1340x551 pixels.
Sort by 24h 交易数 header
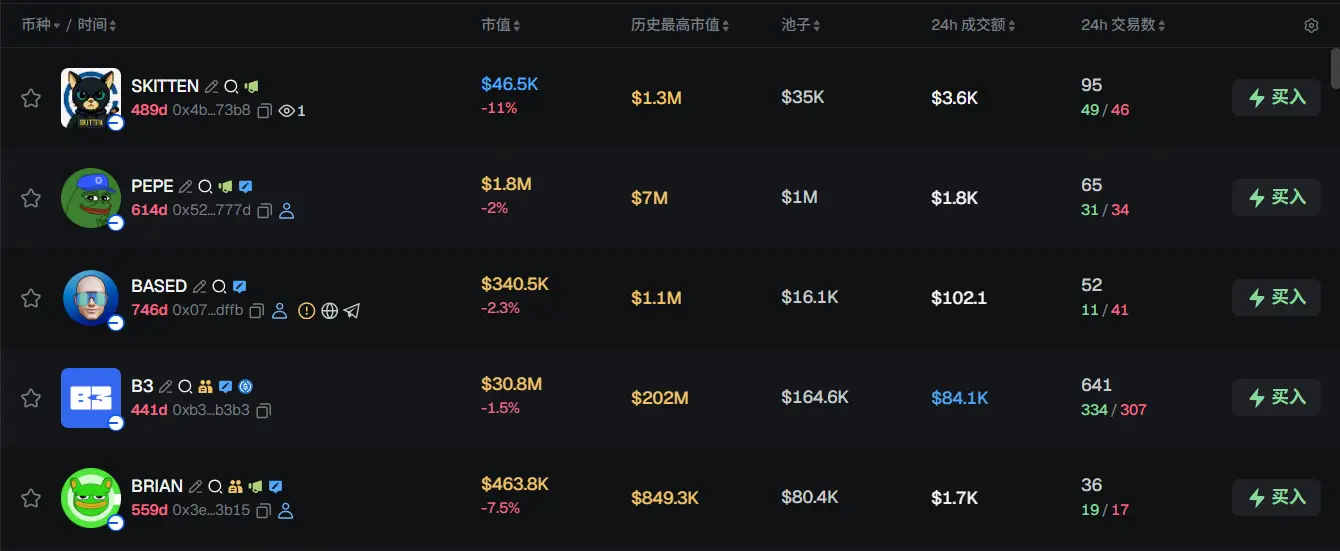tap(1123, 25)
